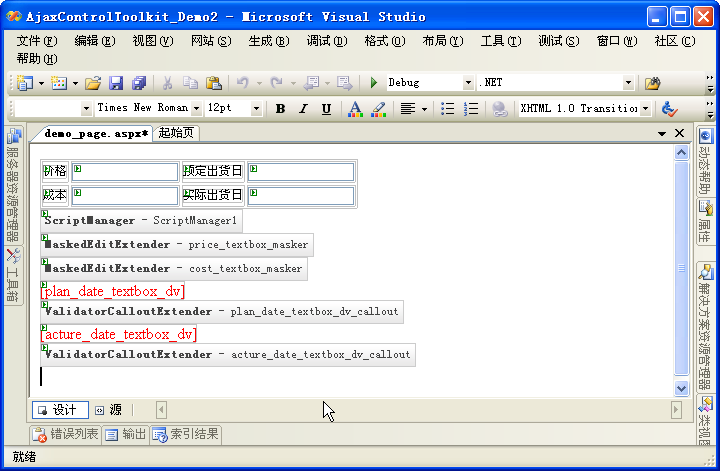Click the Undo arrow icon
The width and height of the screenshot is (720, 471).
click(243, 83)
